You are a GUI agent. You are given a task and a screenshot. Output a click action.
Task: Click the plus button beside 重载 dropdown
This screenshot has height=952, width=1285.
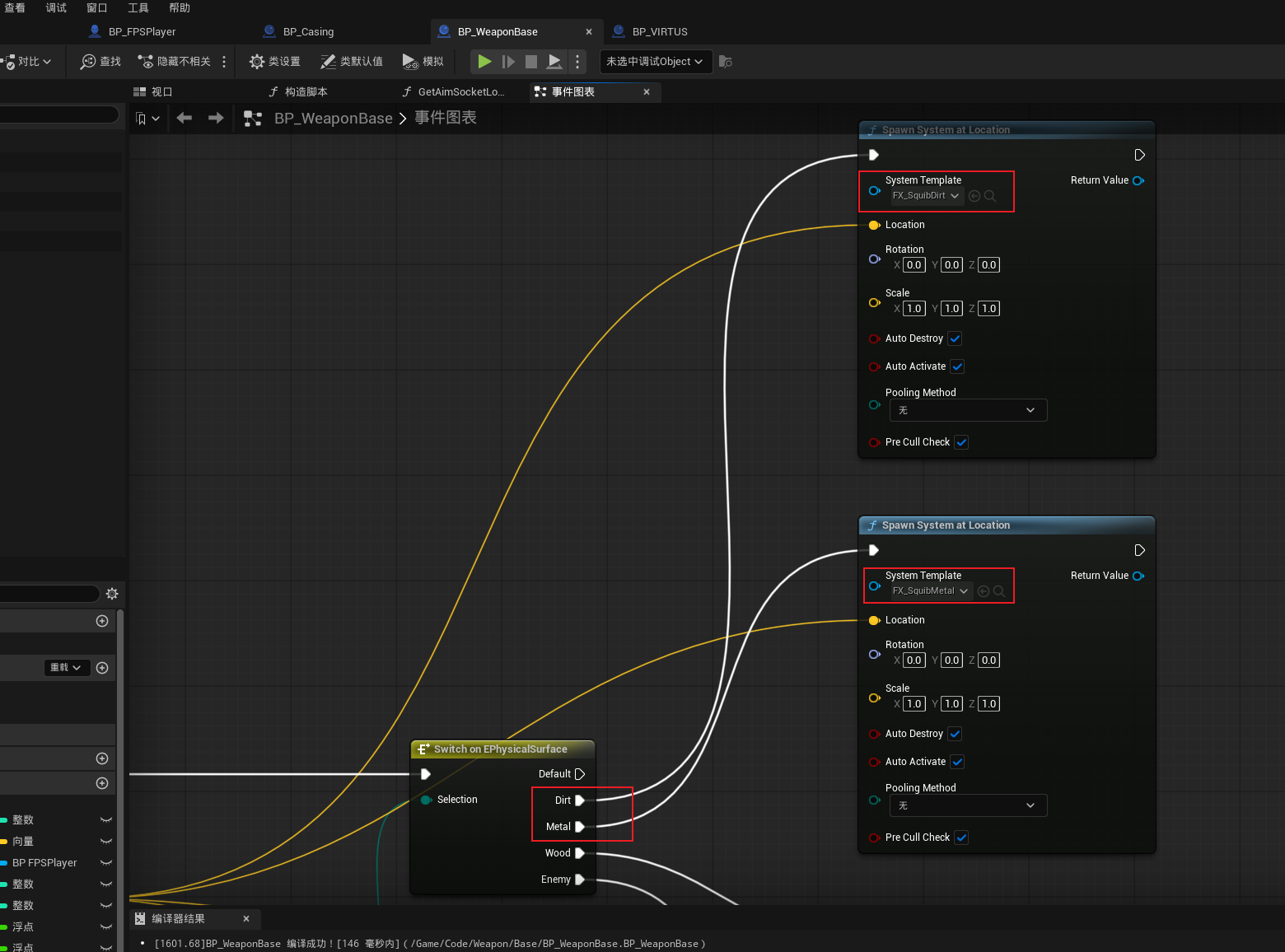pos(102,668)
